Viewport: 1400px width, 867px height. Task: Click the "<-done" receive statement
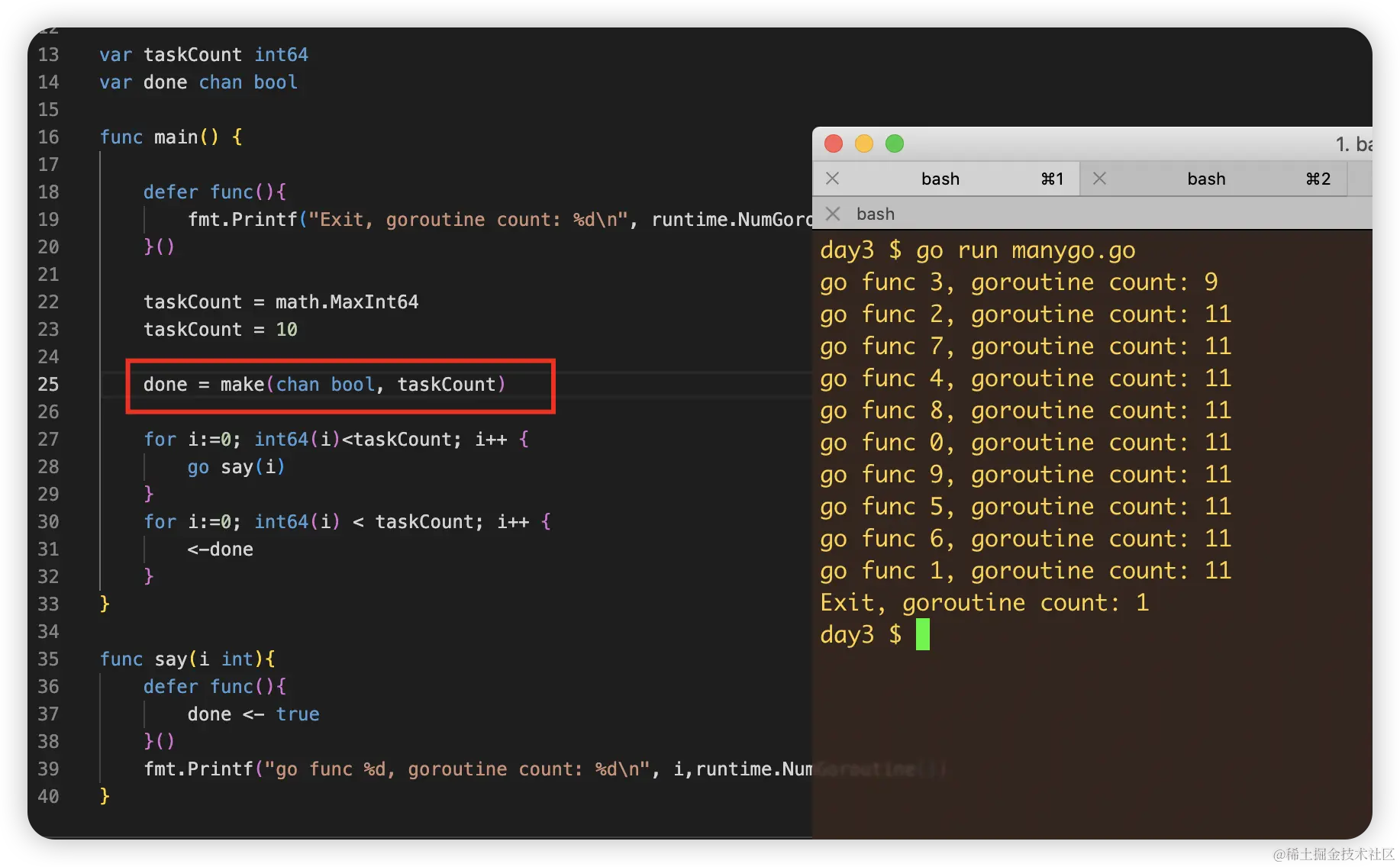[x=220, y=549]
